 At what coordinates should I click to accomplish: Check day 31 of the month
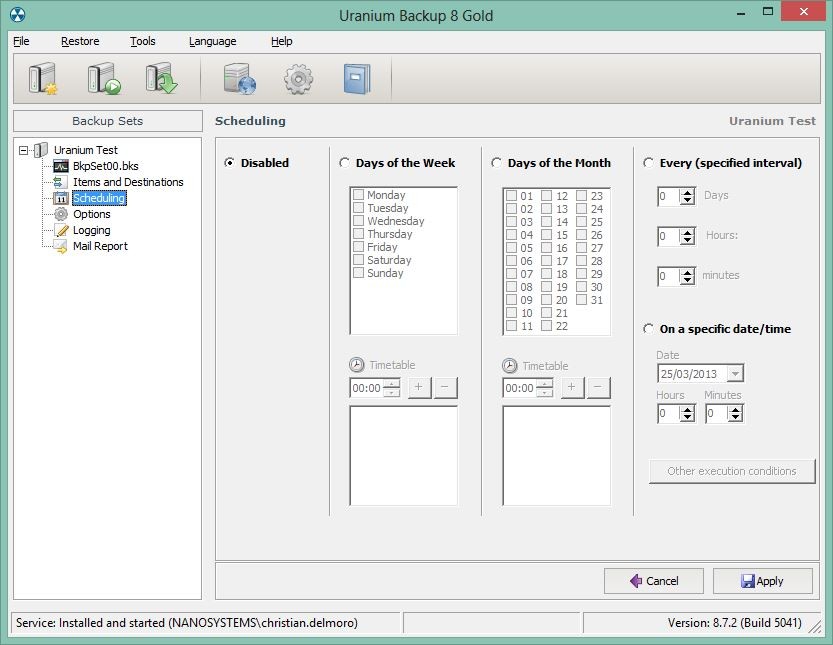pyautogui.click(x=582, y=300)
